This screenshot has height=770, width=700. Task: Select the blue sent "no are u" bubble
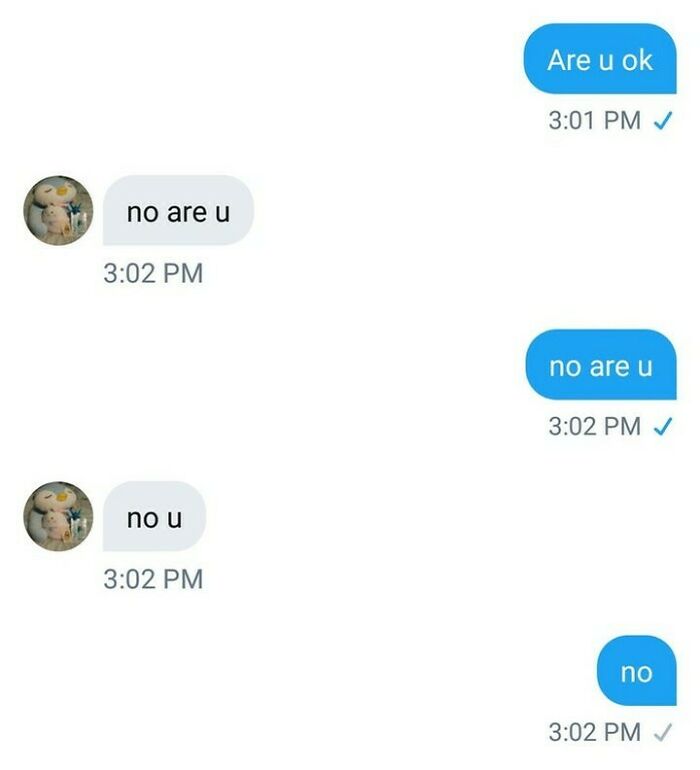[601, 364]
